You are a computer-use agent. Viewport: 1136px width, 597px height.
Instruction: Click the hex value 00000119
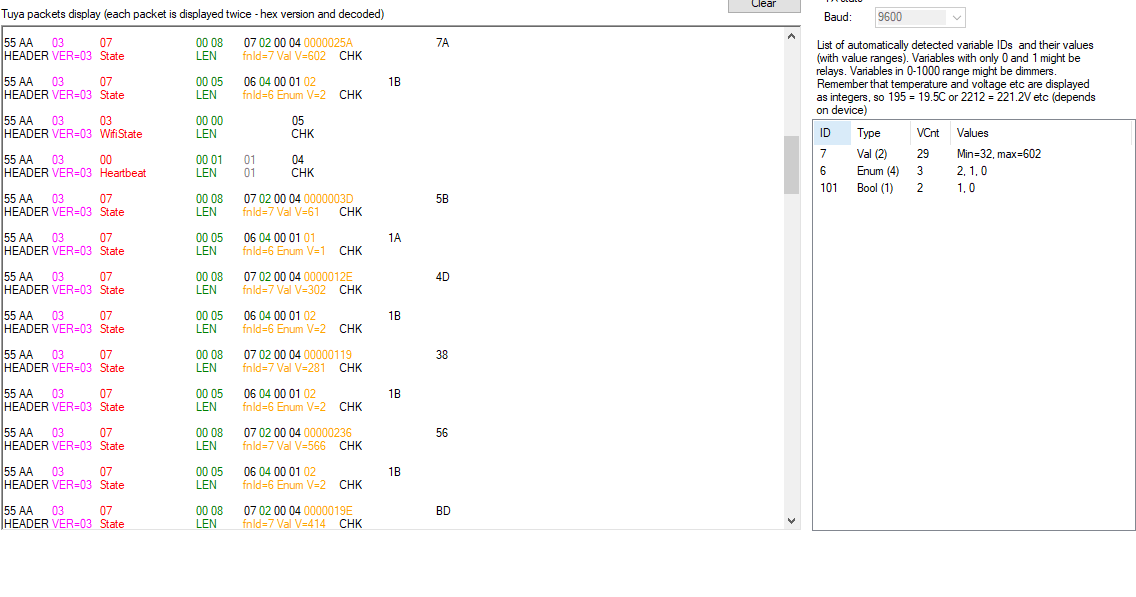[x=327, y=355]
